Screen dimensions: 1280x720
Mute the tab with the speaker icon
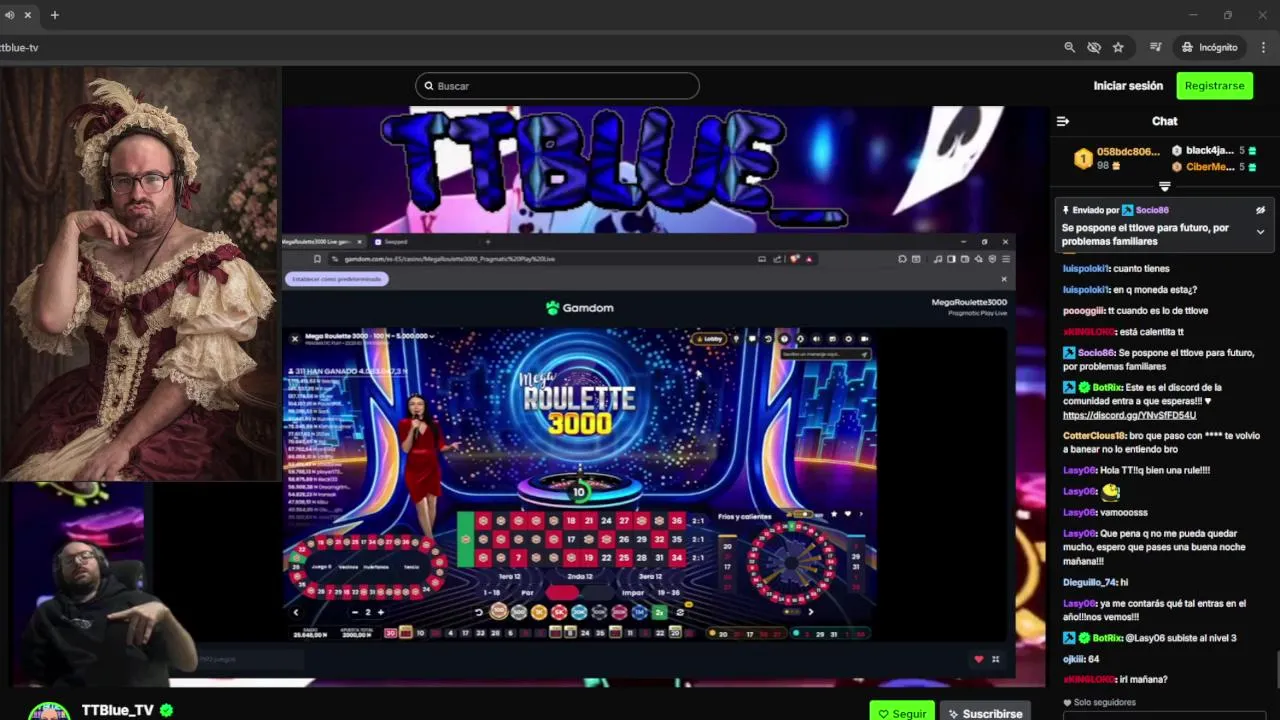pyautogui.click(x=9, y=15)
